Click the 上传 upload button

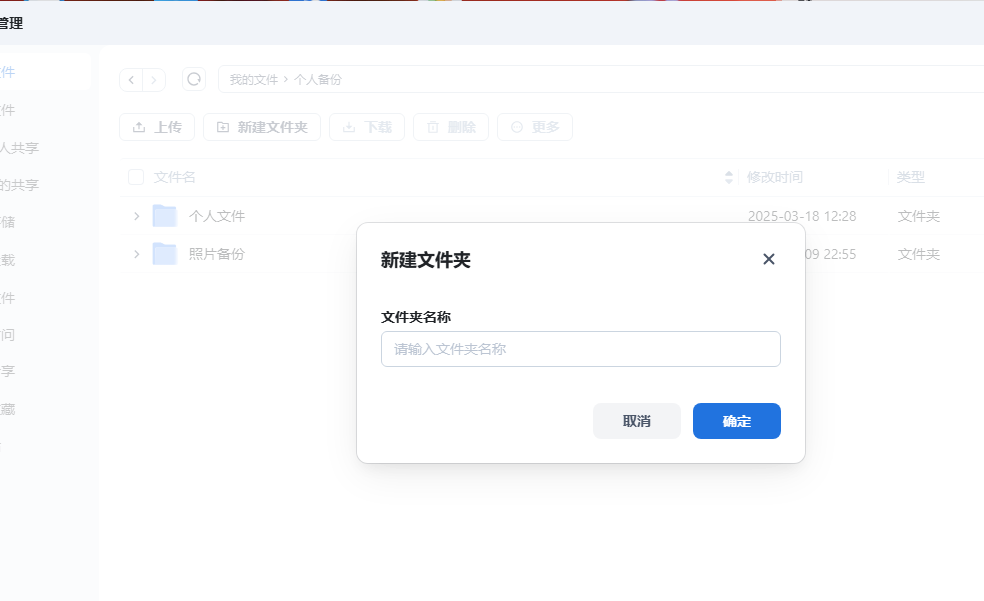click(157, 127)
